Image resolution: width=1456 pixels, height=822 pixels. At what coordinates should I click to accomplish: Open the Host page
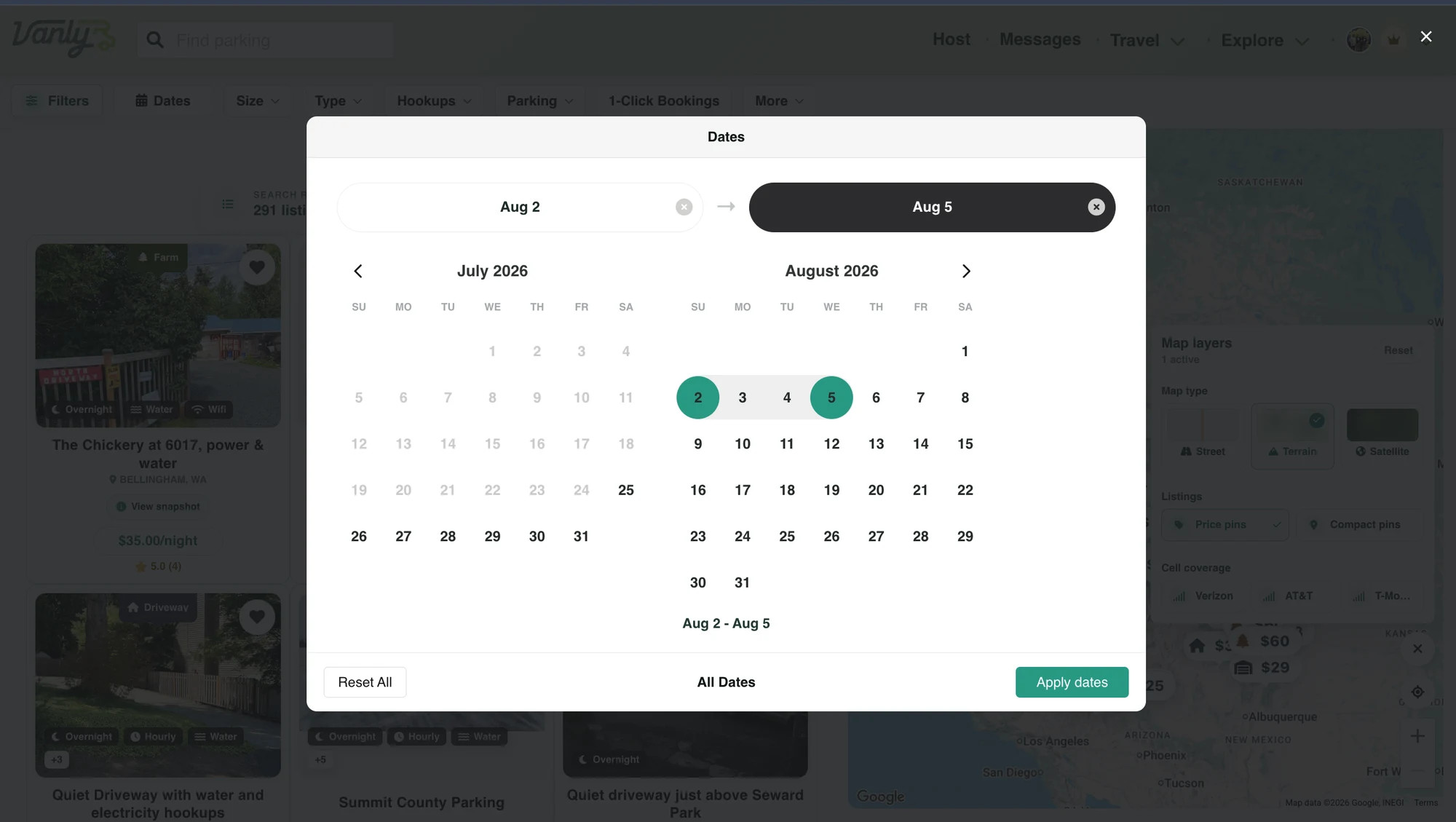[x=951, y=39]
